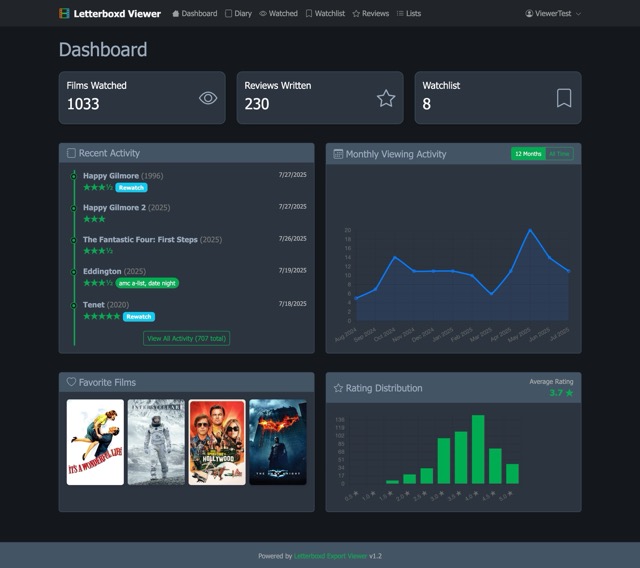Navigate to Reviews
640x568 pixels.
[371, 13]
